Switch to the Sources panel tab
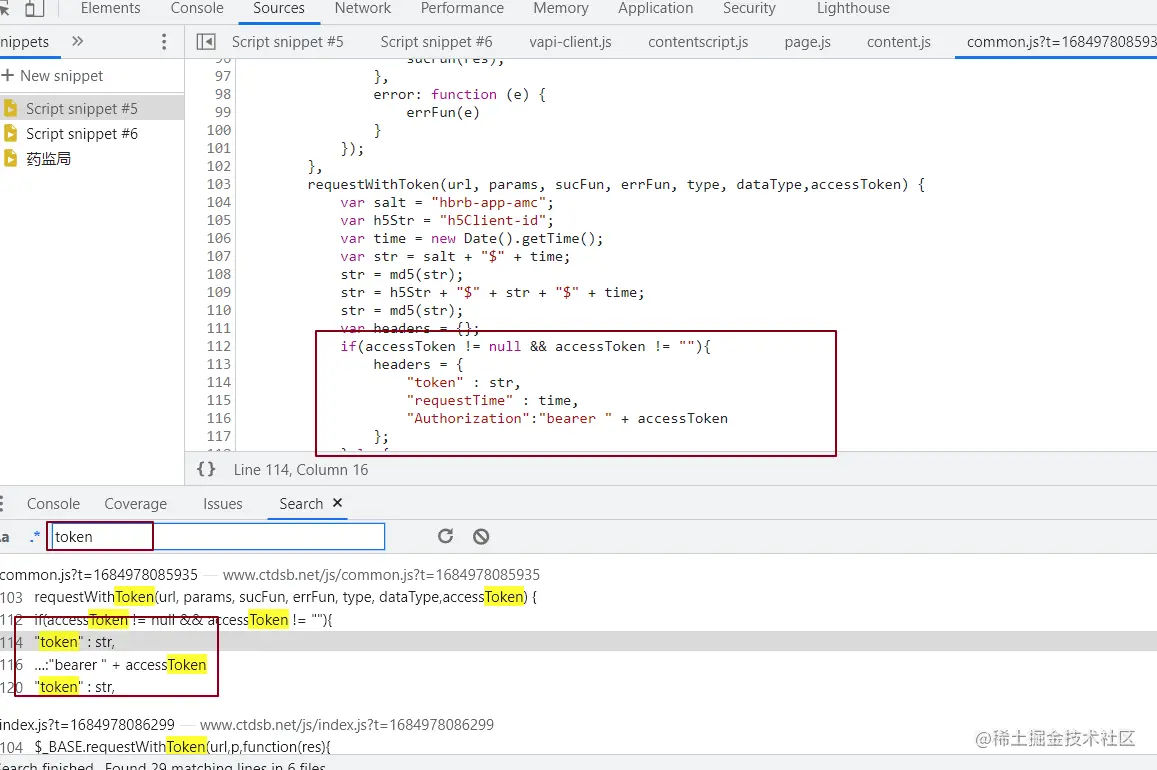1157x770 pixels. (x=278, y=8)
